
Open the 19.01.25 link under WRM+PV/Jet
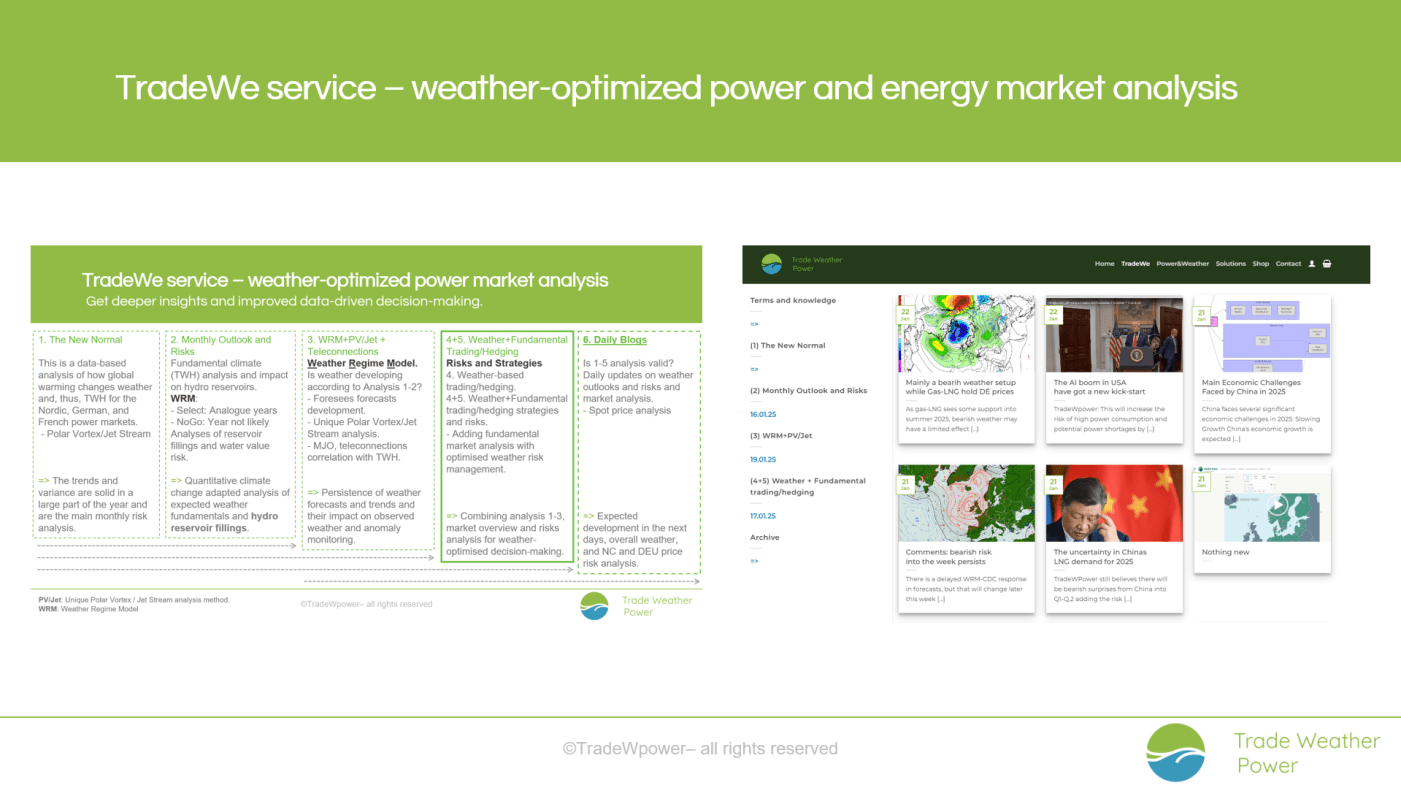click(763, 459)
